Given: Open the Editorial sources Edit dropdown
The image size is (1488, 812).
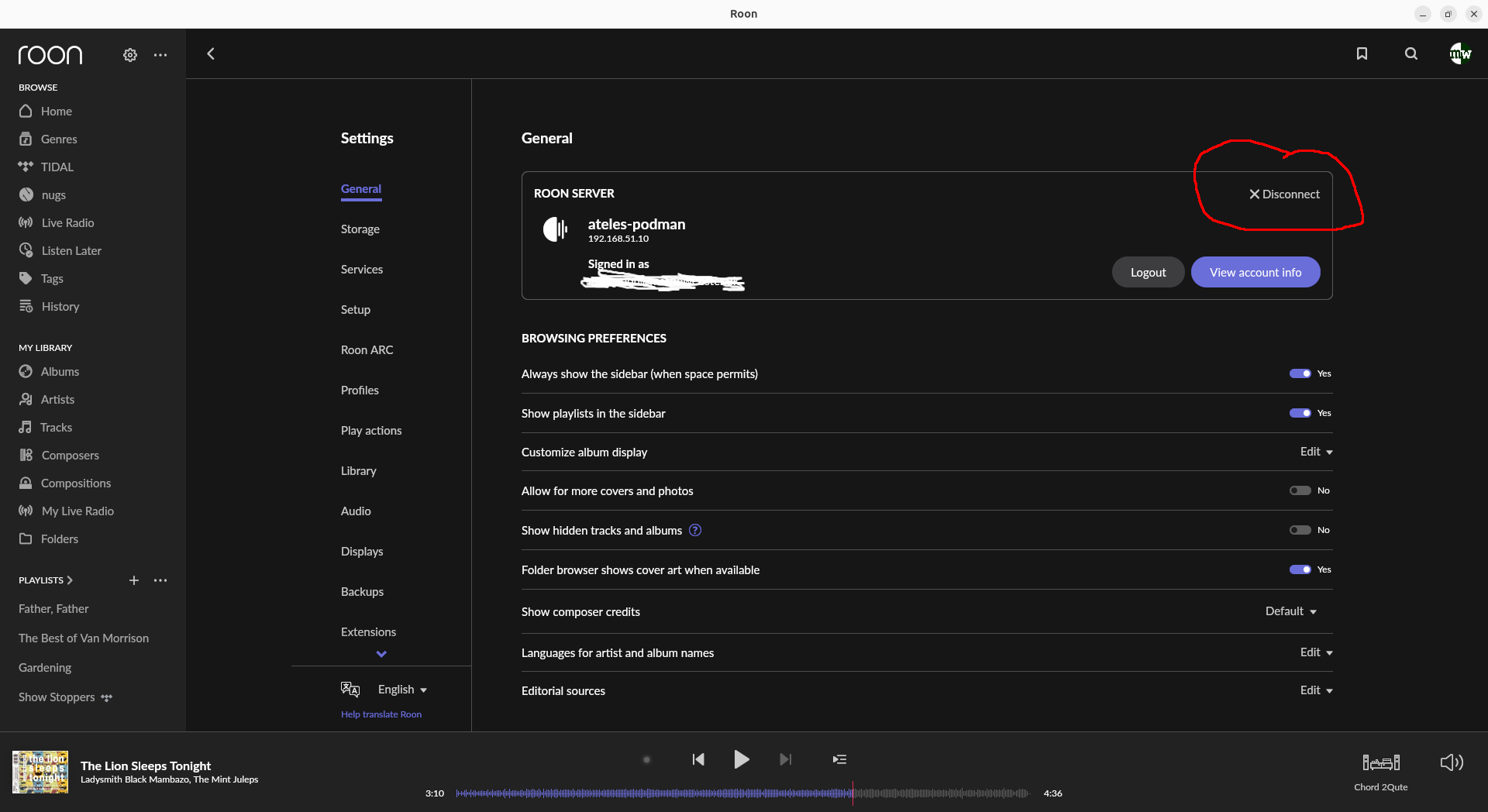Looking at the screenshot, I should [x=1316, y=690].
